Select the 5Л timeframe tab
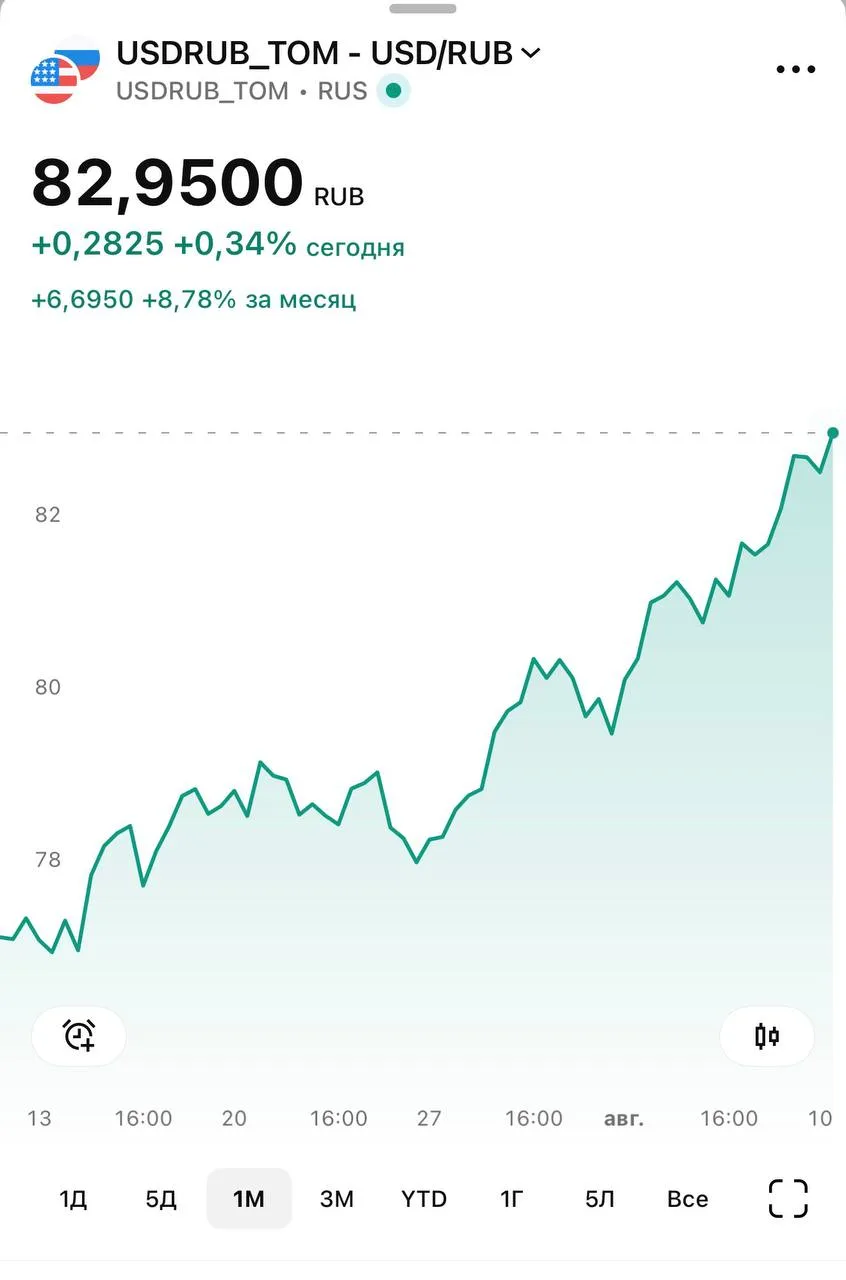The width and height of the screenshot is (846, 1280). click(x=600, y=1199)
